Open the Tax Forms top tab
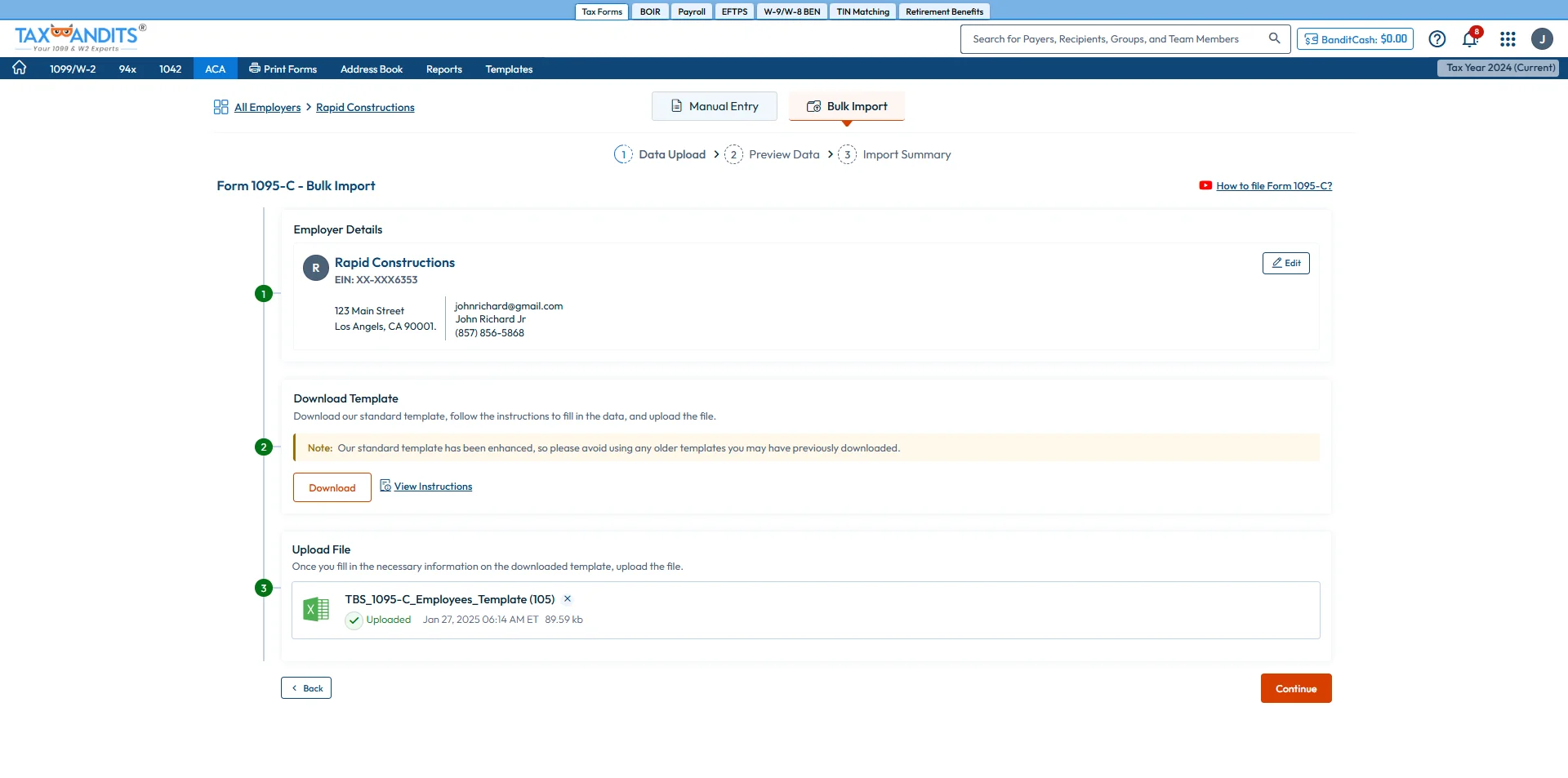 (602, 11)
